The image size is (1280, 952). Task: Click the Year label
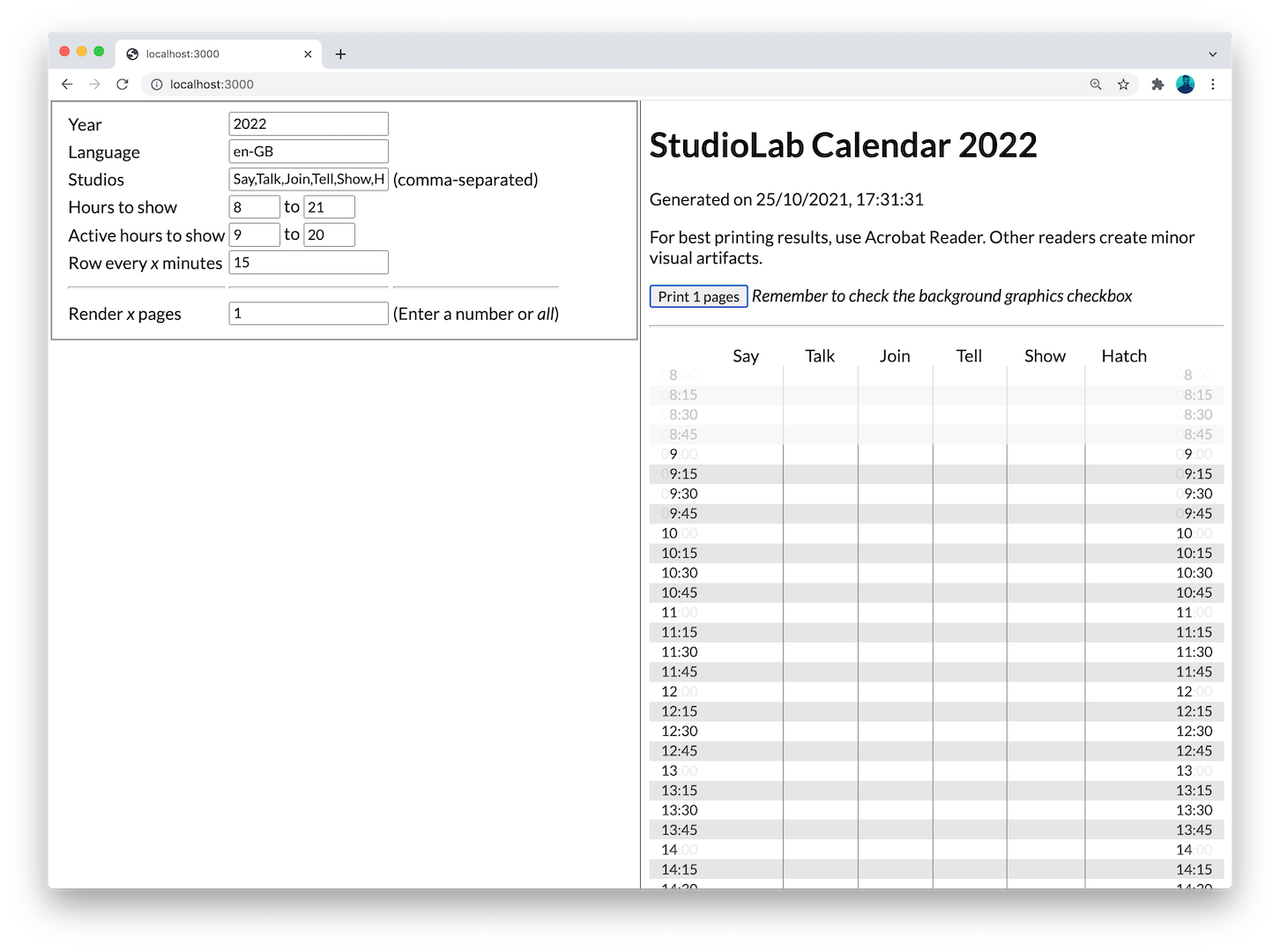[x=86, y=124]
